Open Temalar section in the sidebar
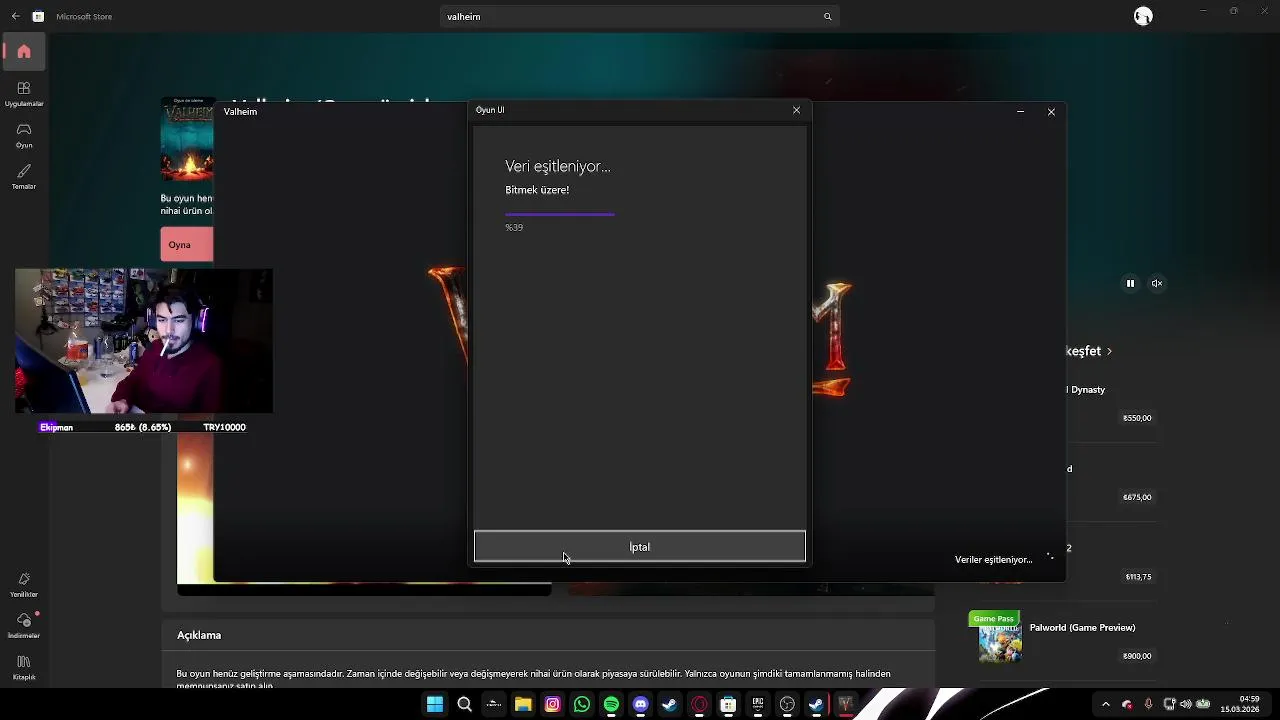Viewport: 1280px width, 720px height. click(24, 177)
